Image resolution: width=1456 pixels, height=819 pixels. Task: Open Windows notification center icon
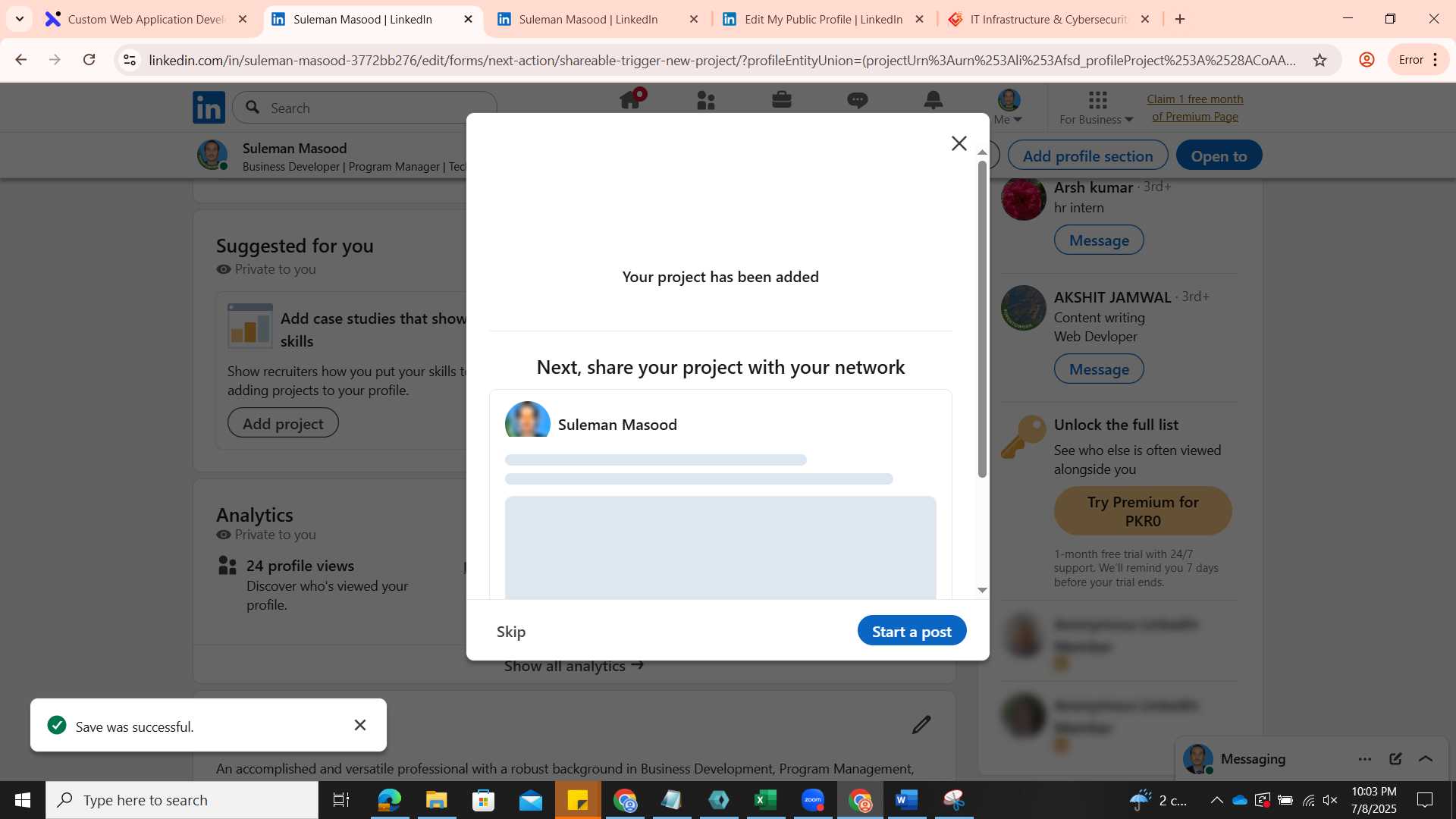pos(1425,800)
